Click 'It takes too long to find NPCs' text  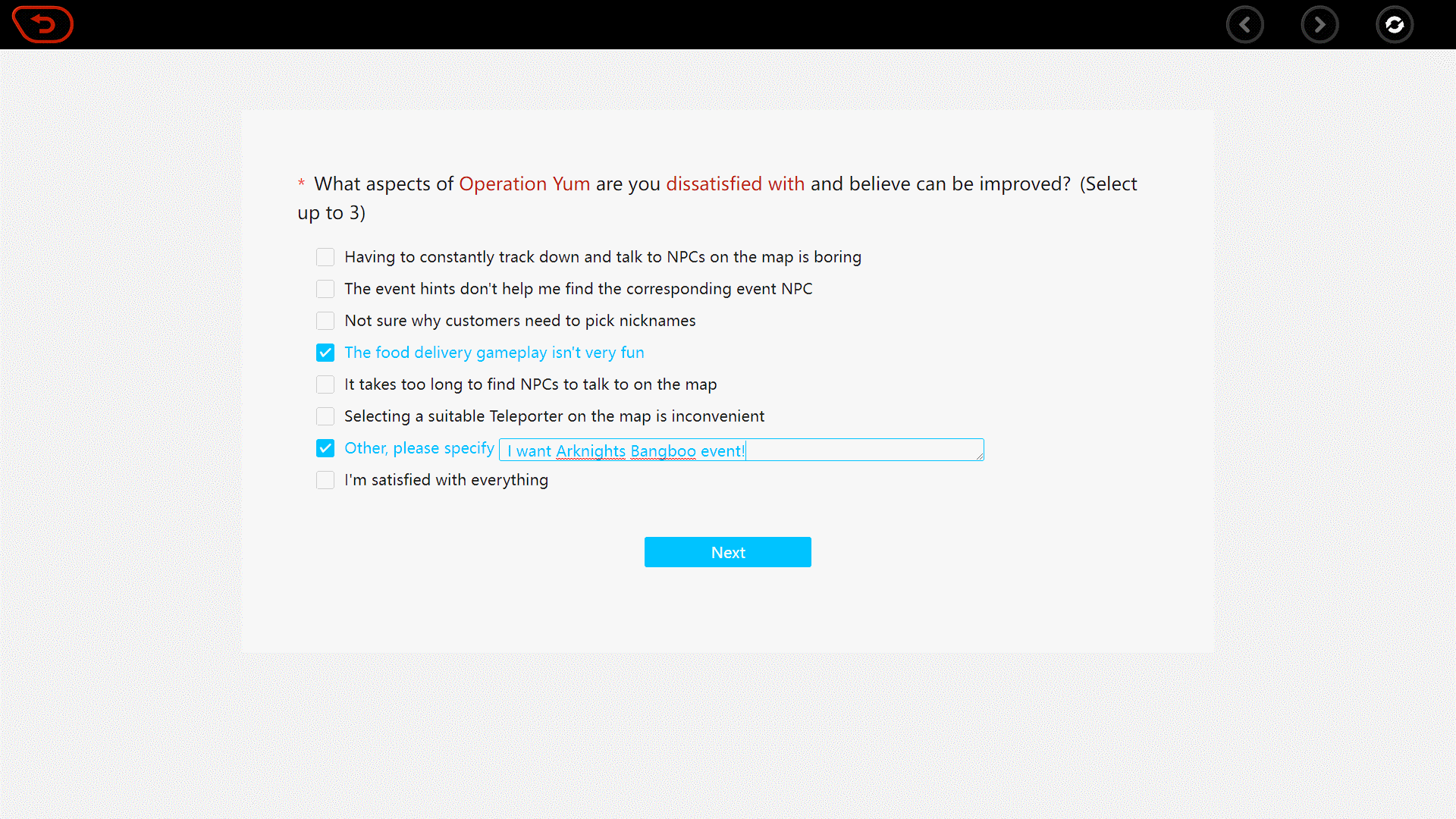click(531, 384)
